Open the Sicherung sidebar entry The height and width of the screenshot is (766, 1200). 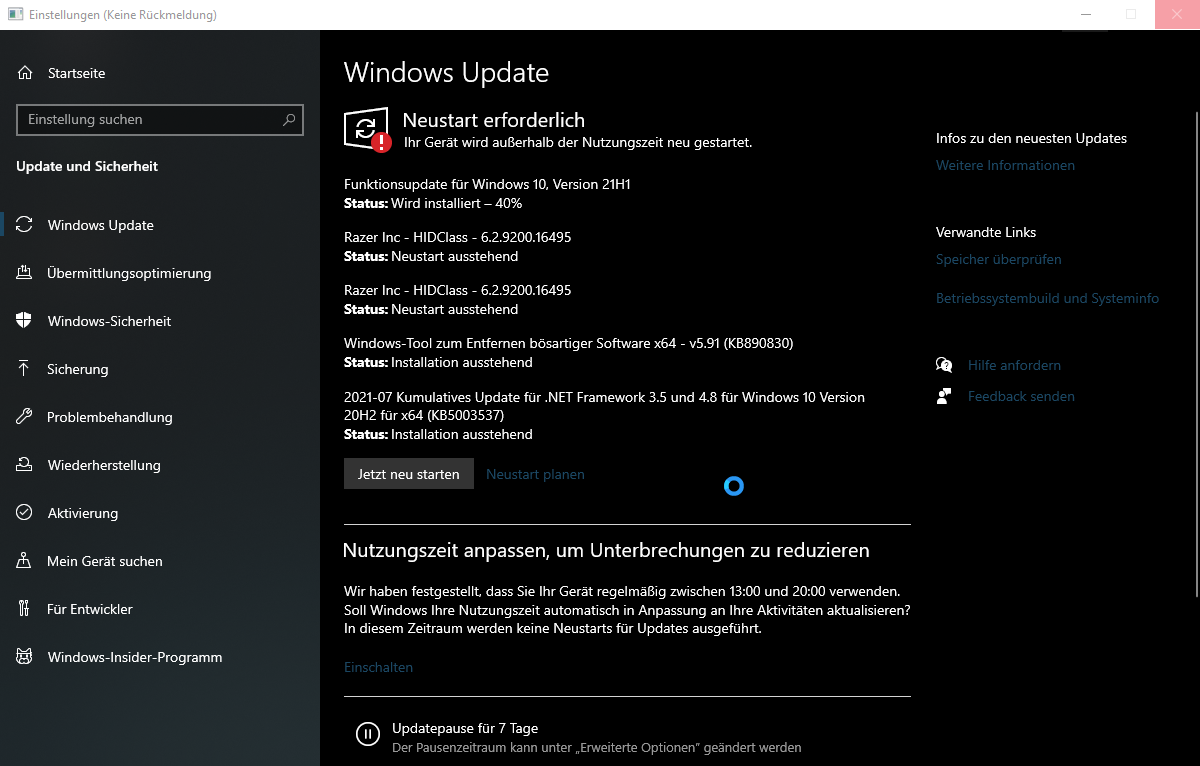pyautogui.click(x=77, y=369)
